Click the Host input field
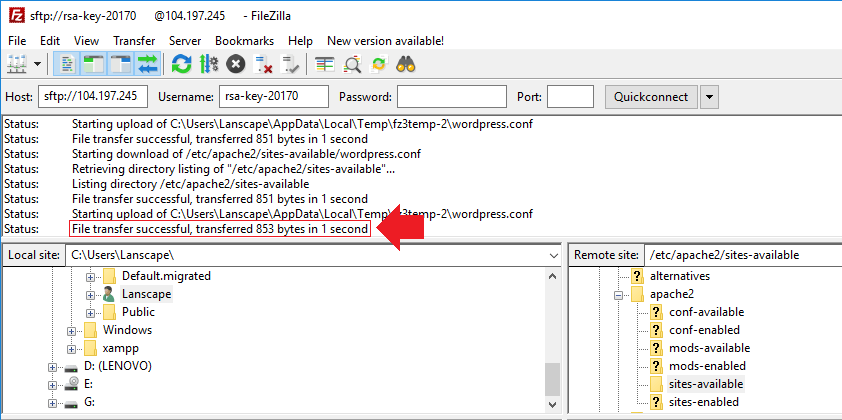This screenshot has width=842, height=420. click(x=93, y=97)
